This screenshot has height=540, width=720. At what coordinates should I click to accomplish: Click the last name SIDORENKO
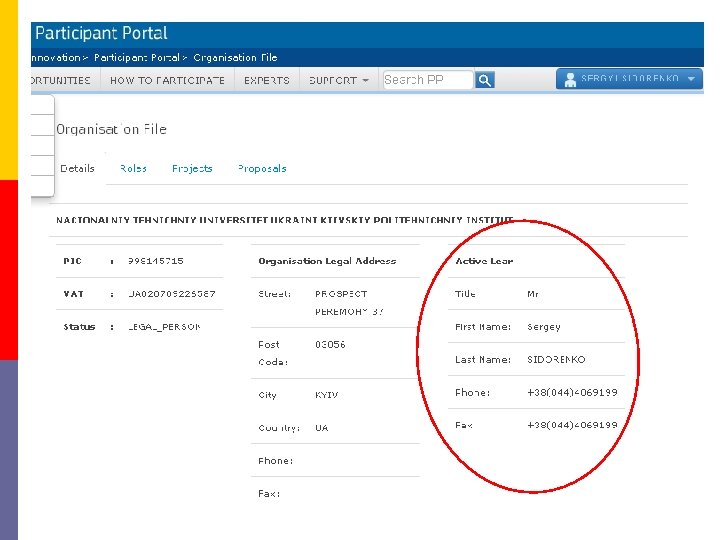(x=556, y=360)
